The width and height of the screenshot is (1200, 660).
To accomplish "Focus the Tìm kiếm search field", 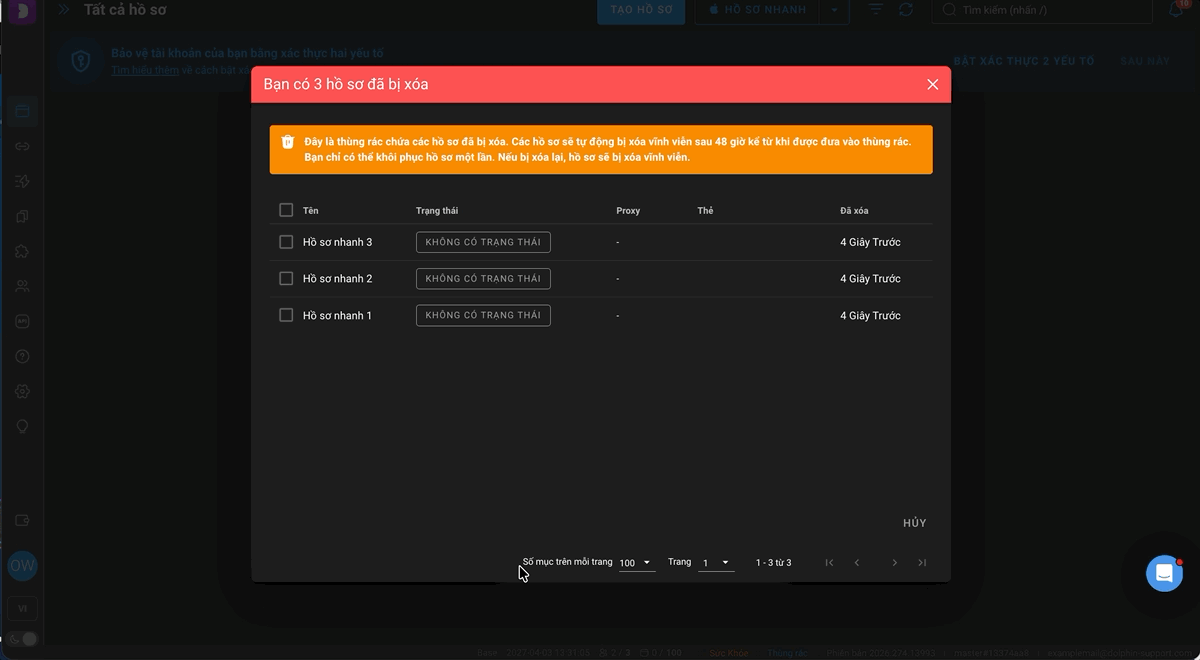I will point(1040,10).
